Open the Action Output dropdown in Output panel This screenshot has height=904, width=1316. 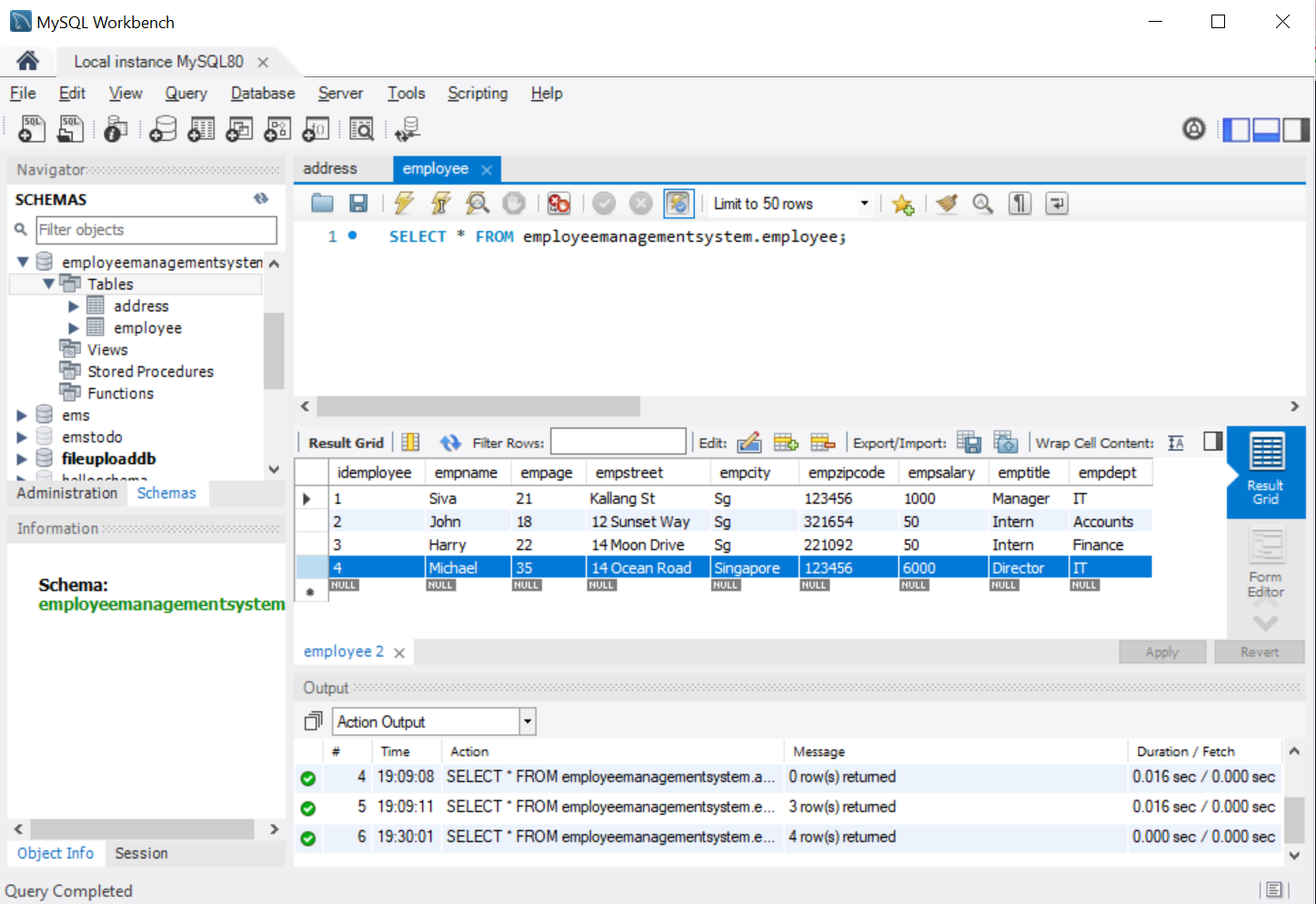click(526, 720)
